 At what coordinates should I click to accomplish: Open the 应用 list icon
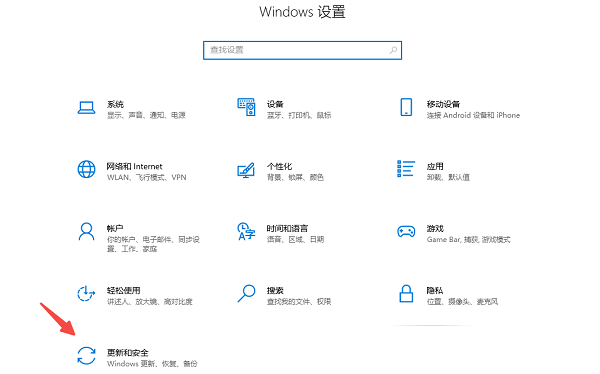point(406,169)
